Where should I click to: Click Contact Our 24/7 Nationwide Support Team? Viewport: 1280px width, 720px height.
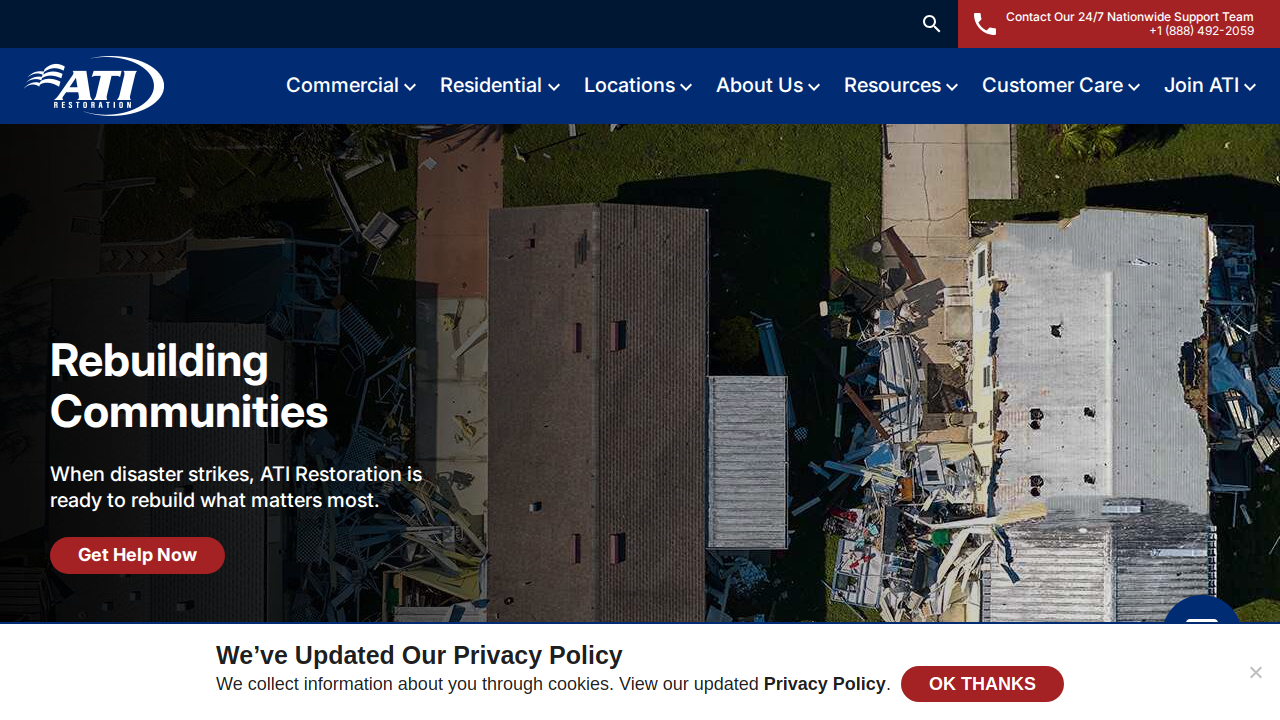(x=1129, y=17)
